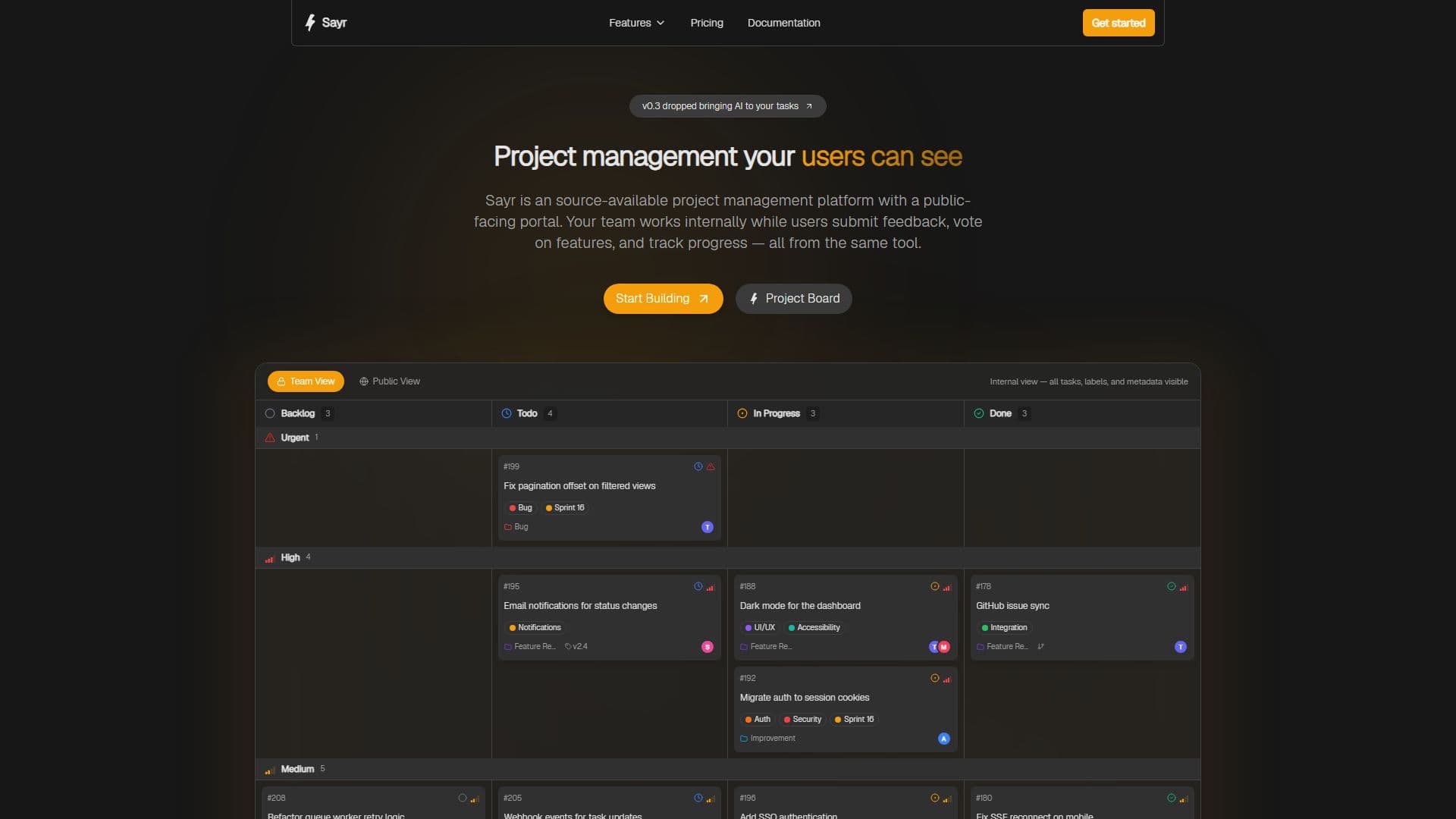Click the Bug label on task #199
The height and width of the screenshot is (819, 1456).
coord(520,508)
